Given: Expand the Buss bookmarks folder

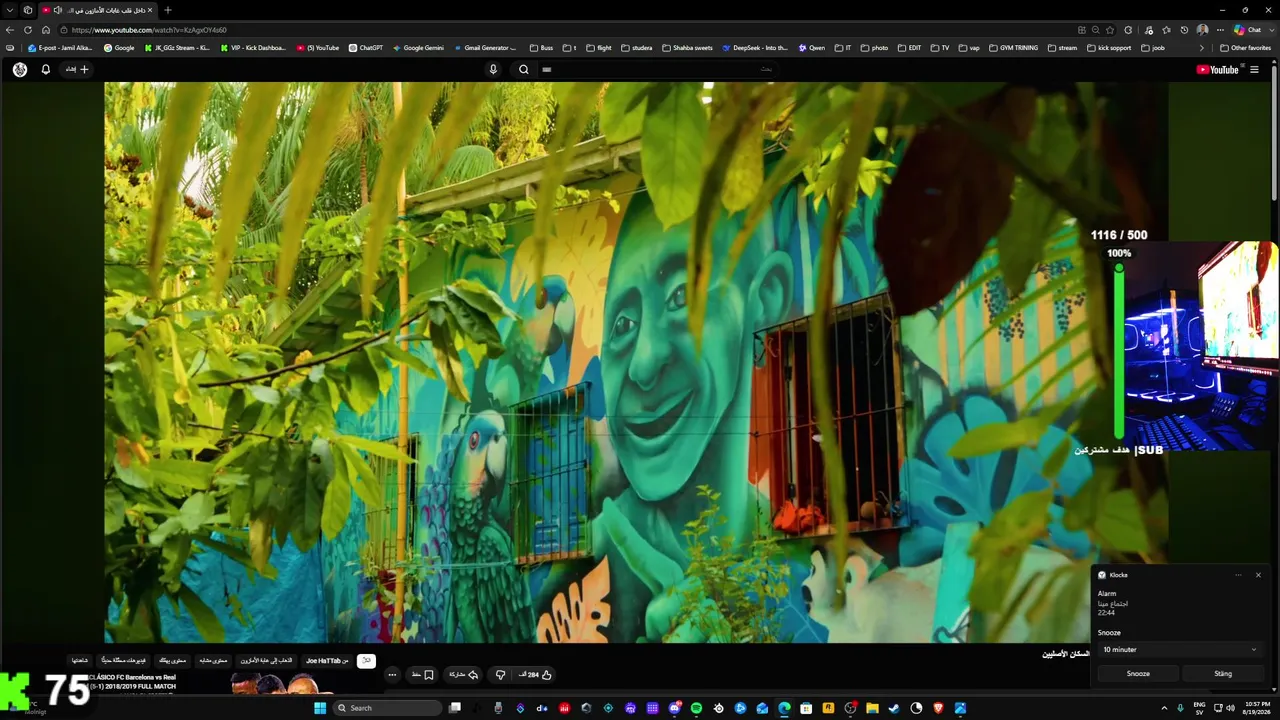Looking at the screenshot, I should (541, 48).
